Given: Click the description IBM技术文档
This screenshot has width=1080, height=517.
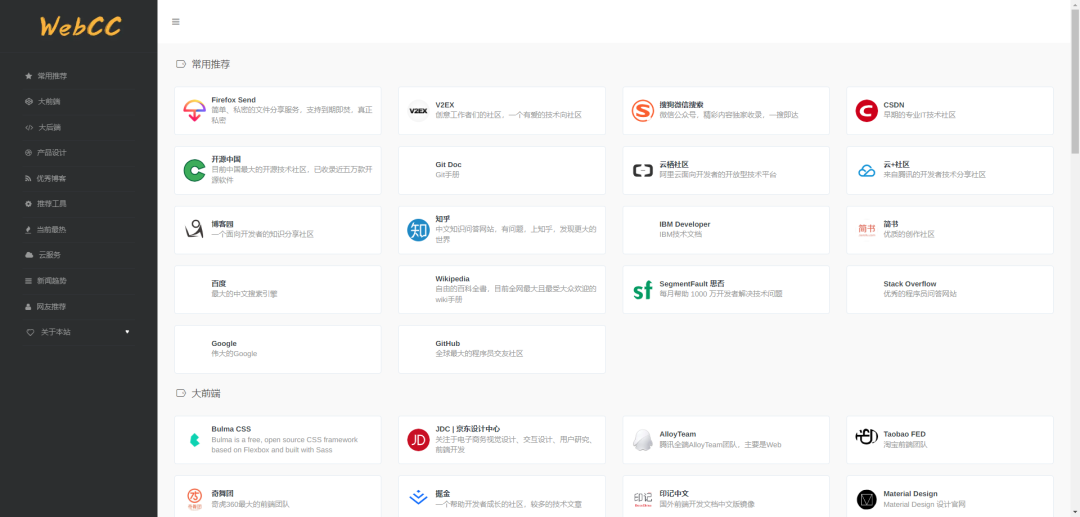Looking at the screenshot, I should (681, 234).
